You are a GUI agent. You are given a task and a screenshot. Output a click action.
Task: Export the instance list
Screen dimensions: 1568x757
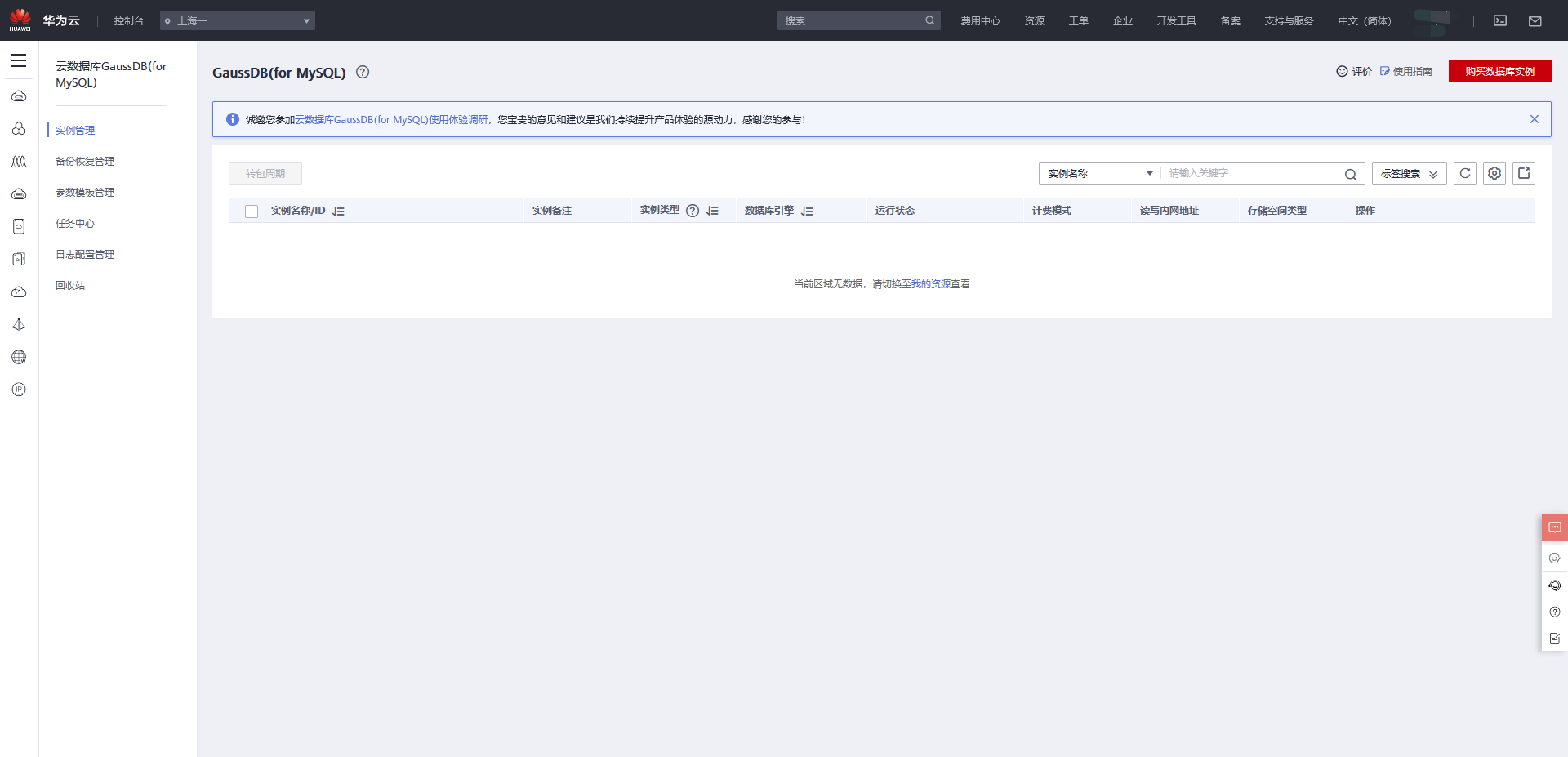(1524, 173)
